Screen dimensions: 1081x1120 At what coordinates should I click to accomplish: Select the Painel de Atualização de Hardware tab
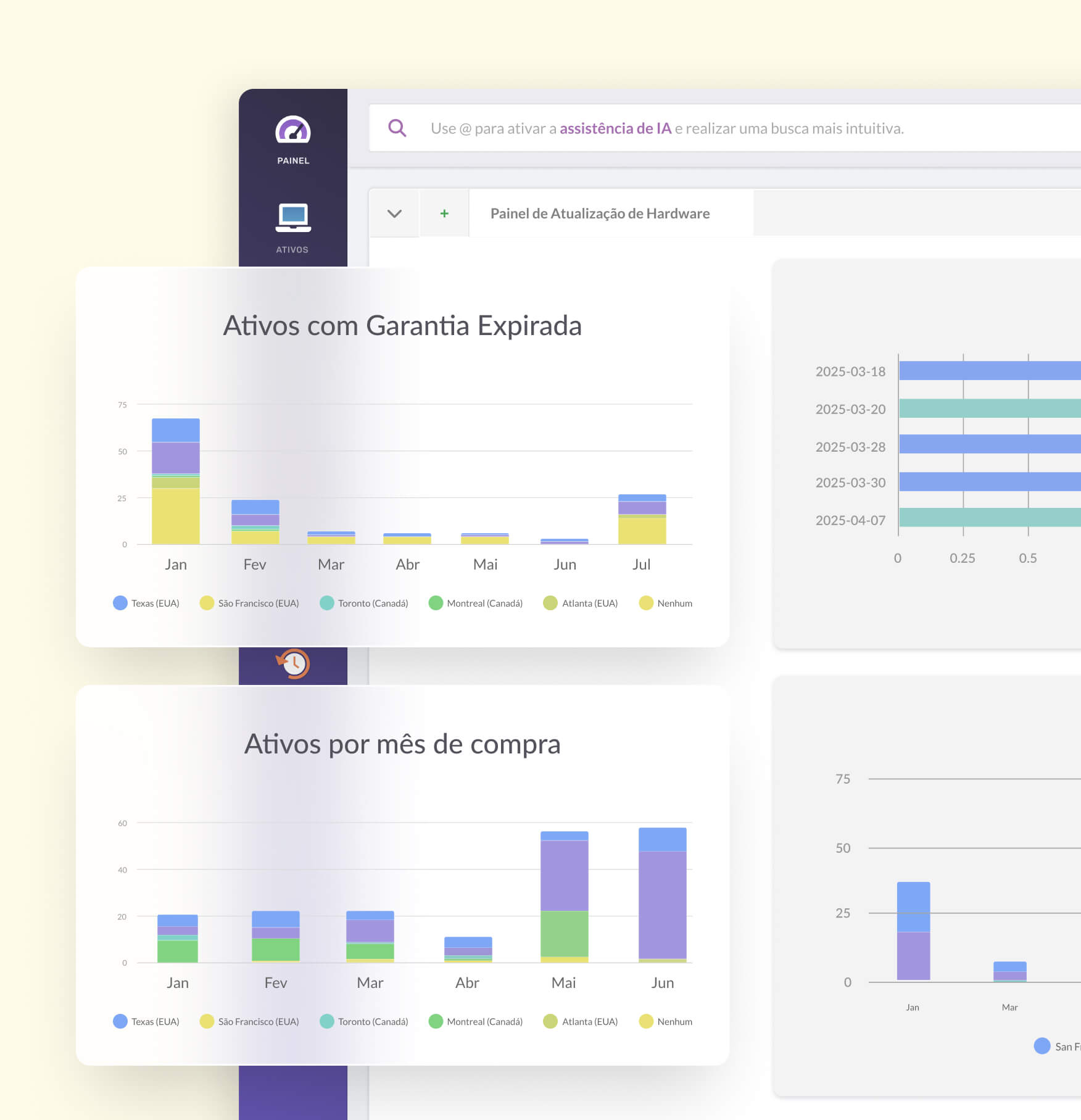[599, 214]
